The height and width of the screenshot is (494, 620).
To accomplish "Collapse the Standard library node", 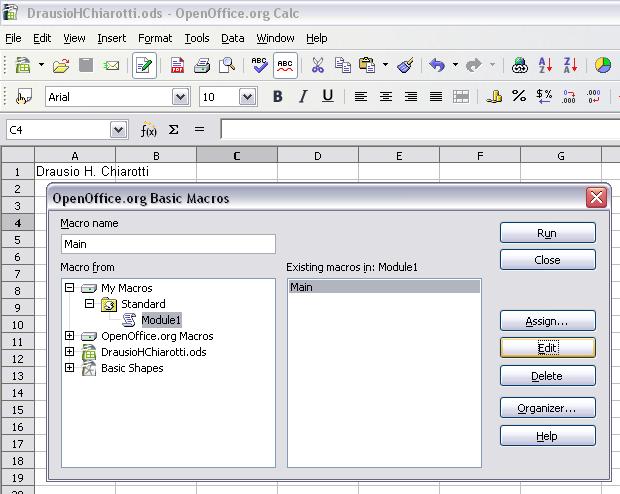I will click(90, 304).
